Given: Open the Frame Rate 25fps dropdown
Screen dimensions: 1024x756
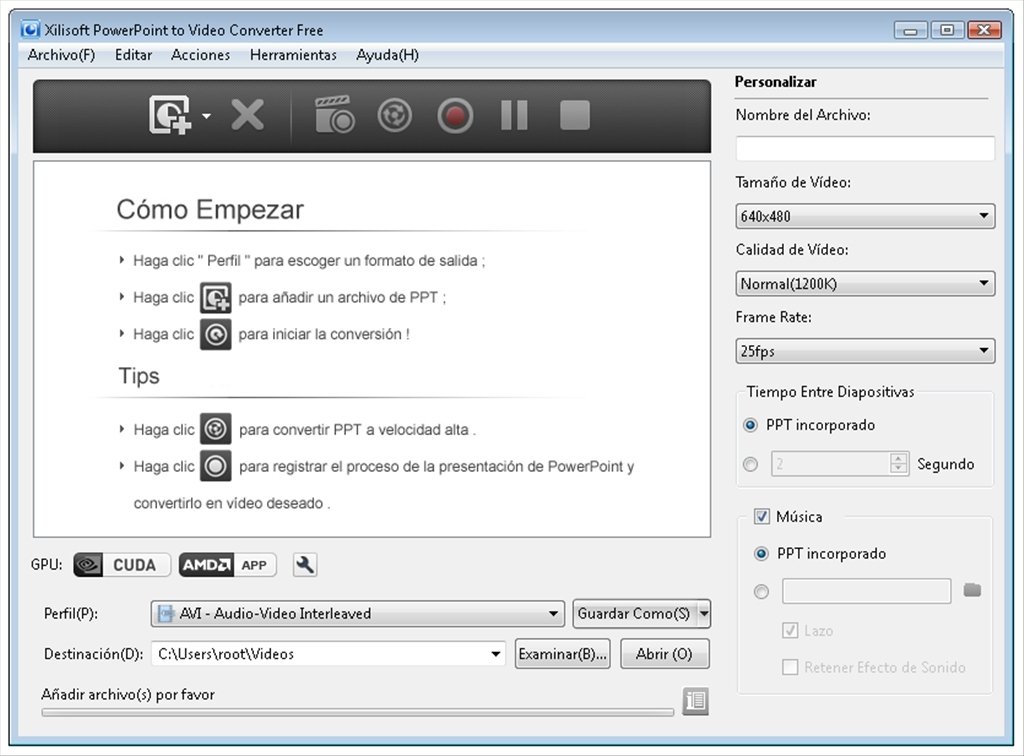Looking at the screenshot, I should click(865, 351).
